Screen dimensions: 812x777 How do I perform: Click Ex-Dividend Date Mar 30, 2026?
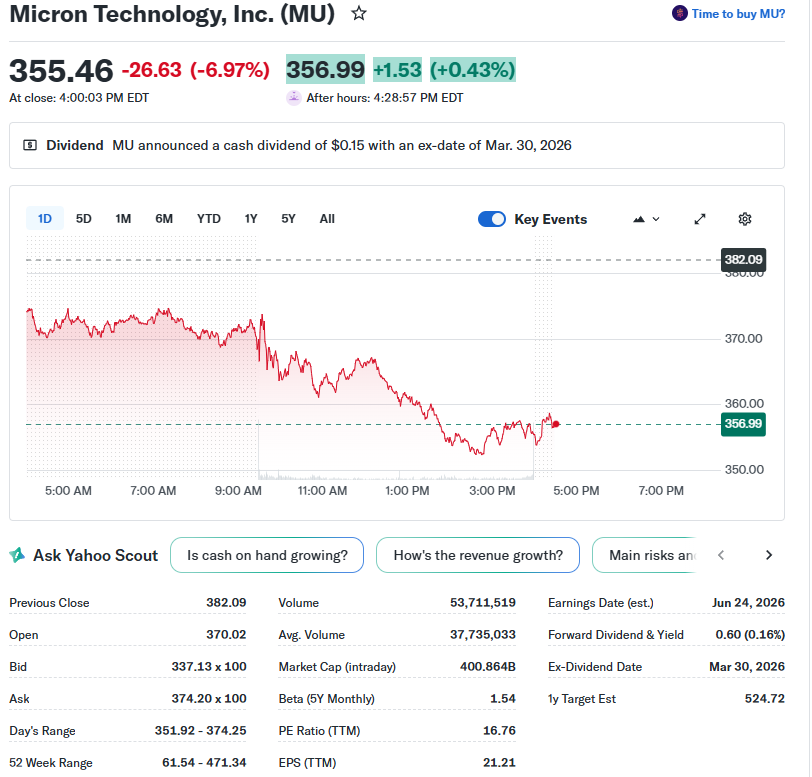(x=747, y=667)
